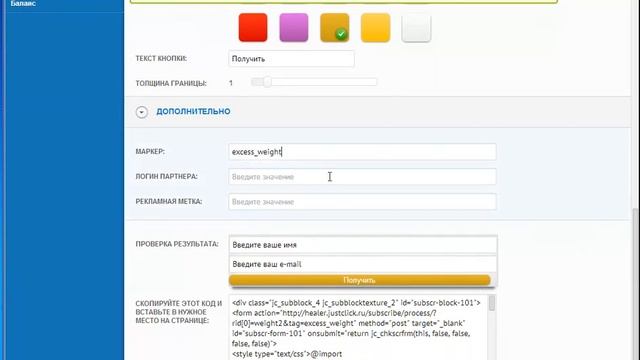Click the Рекламная метка input field
640x360 pixels.
362,202
